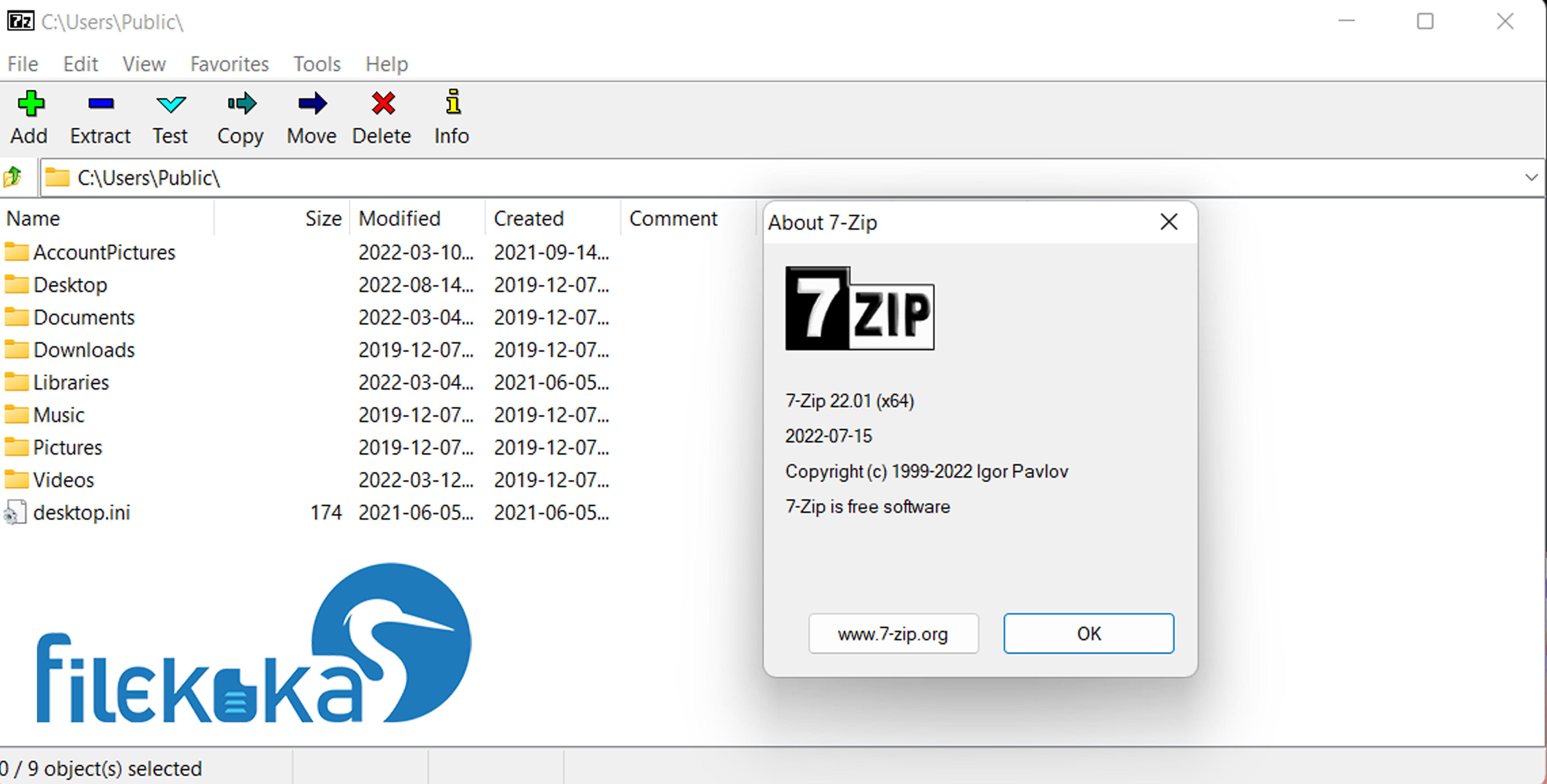
Task: Click the 2021-06-05 created date of Libraries
Action: [x=552, y=382]
